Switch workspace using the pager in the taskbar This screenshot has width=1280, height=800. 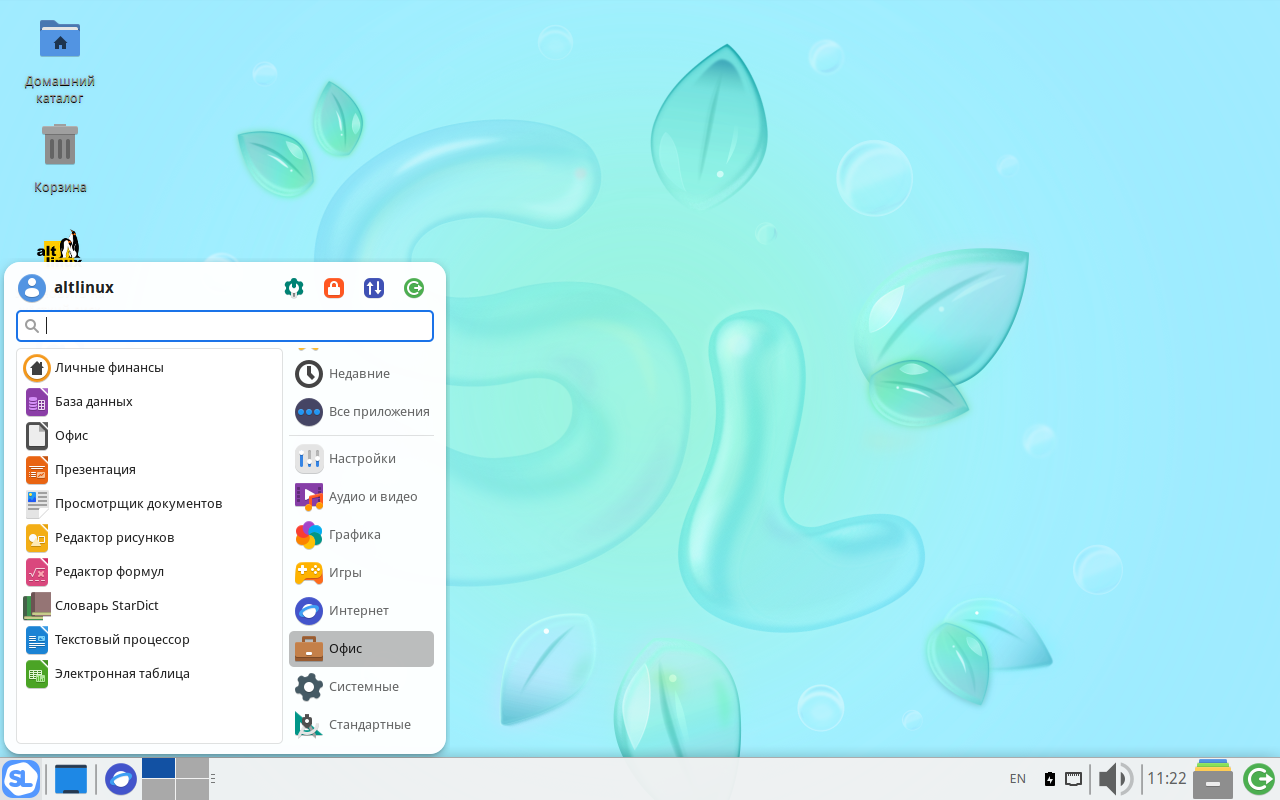pyautogui.click(x=177, y=778)
